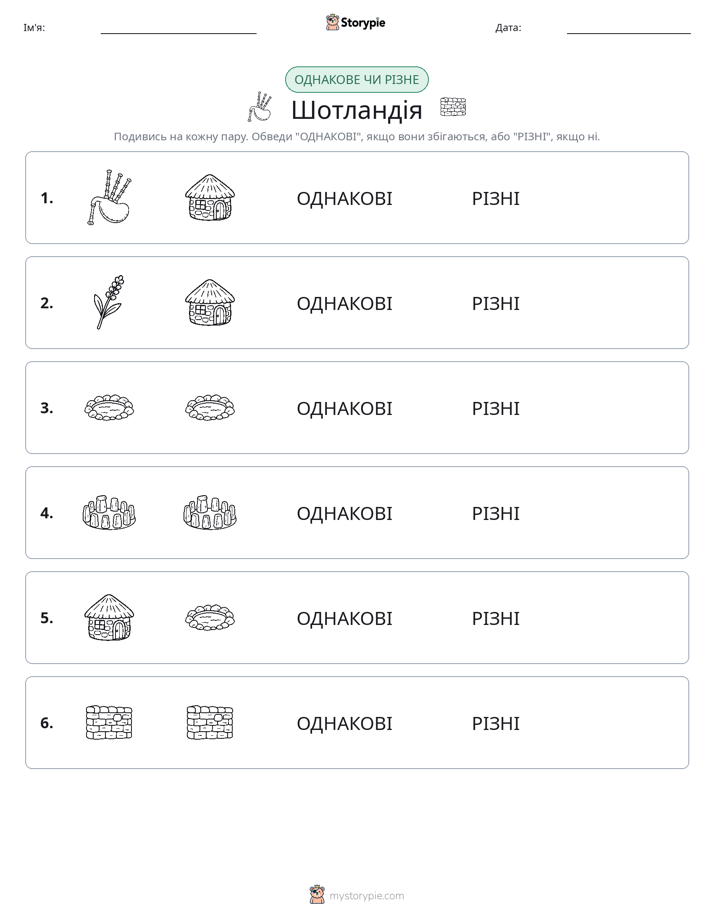This screenshot has width=714, height=924.
Task: Select the stone pond picture in row 5
Action: click(210, 618)
